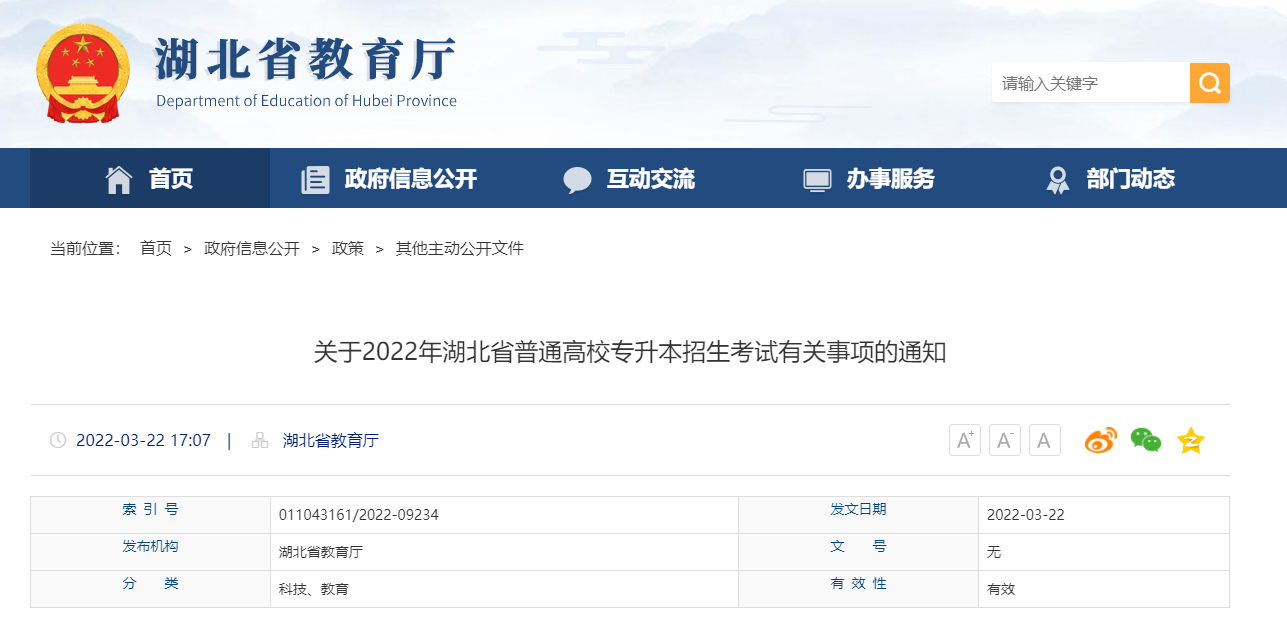This screenshot has width=1287, height=633.
Task: Open the 互动交流 navigation menu
Action: coord(630,179)
